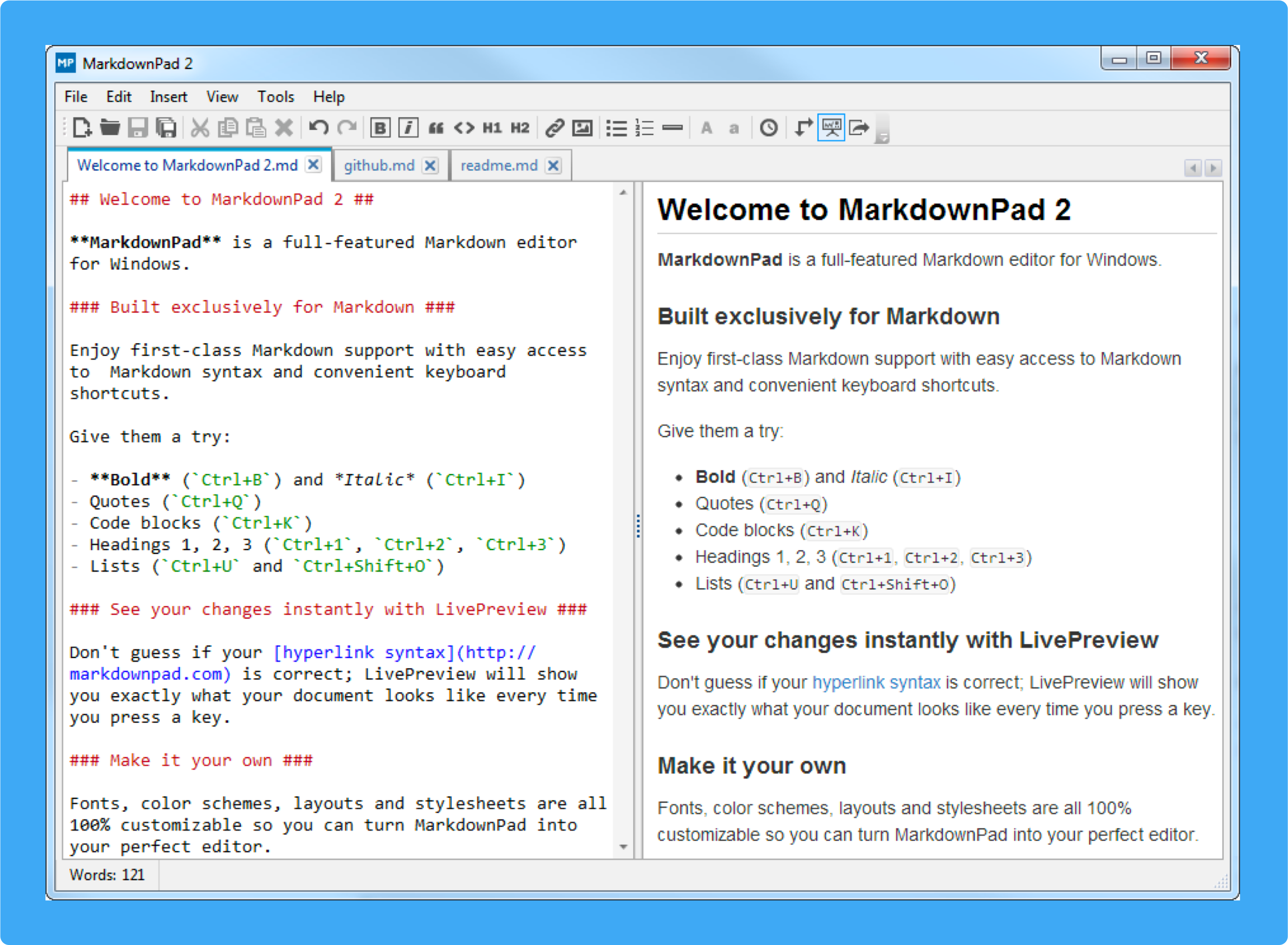This screenshot has width=1288, height=945.
Task: Click the 'Give them a try:' editor line
Action: [150, 436]
